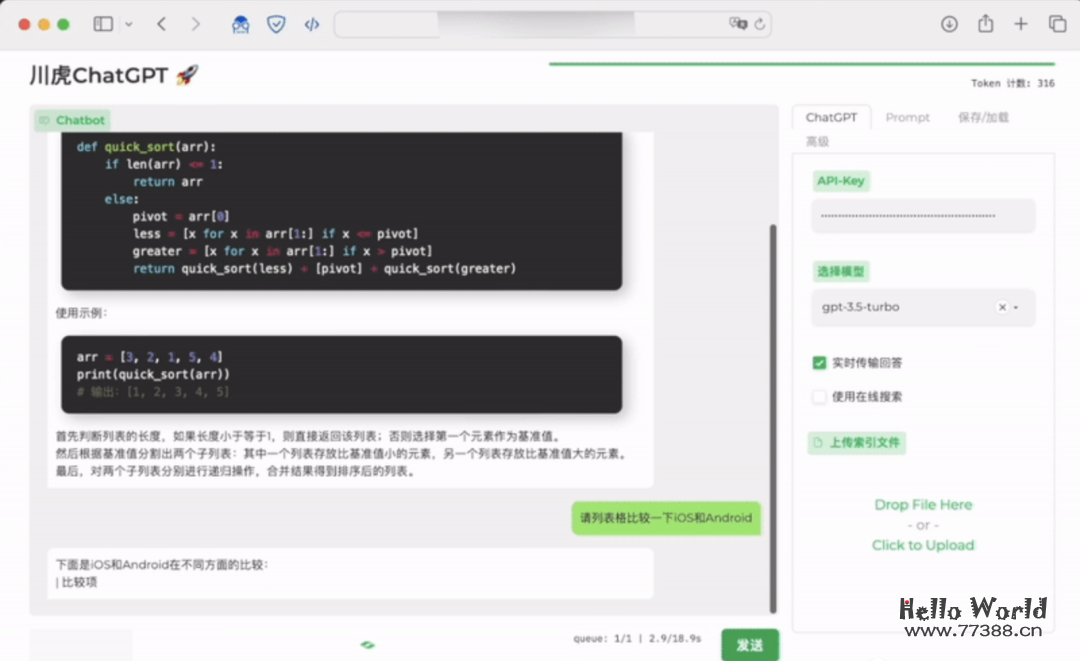This screenshot has height=661, width=1080.
Task: Click the 发送 send button
Action: pos(750,645)
